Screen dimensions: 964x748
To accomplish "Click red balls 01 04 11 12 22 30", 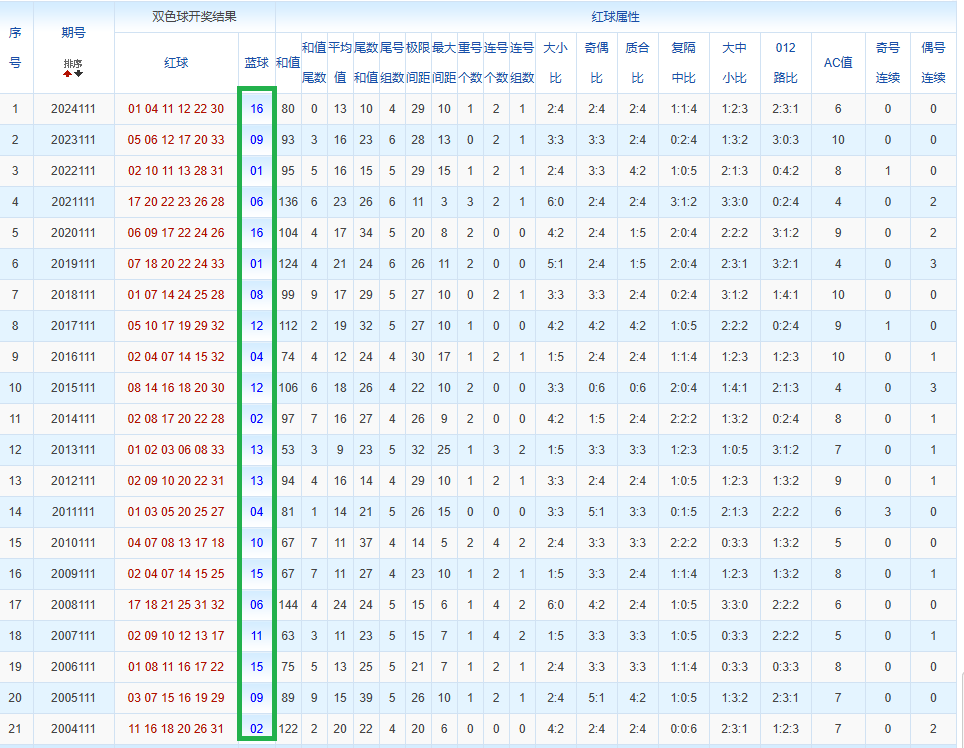I will click(176, 109).
